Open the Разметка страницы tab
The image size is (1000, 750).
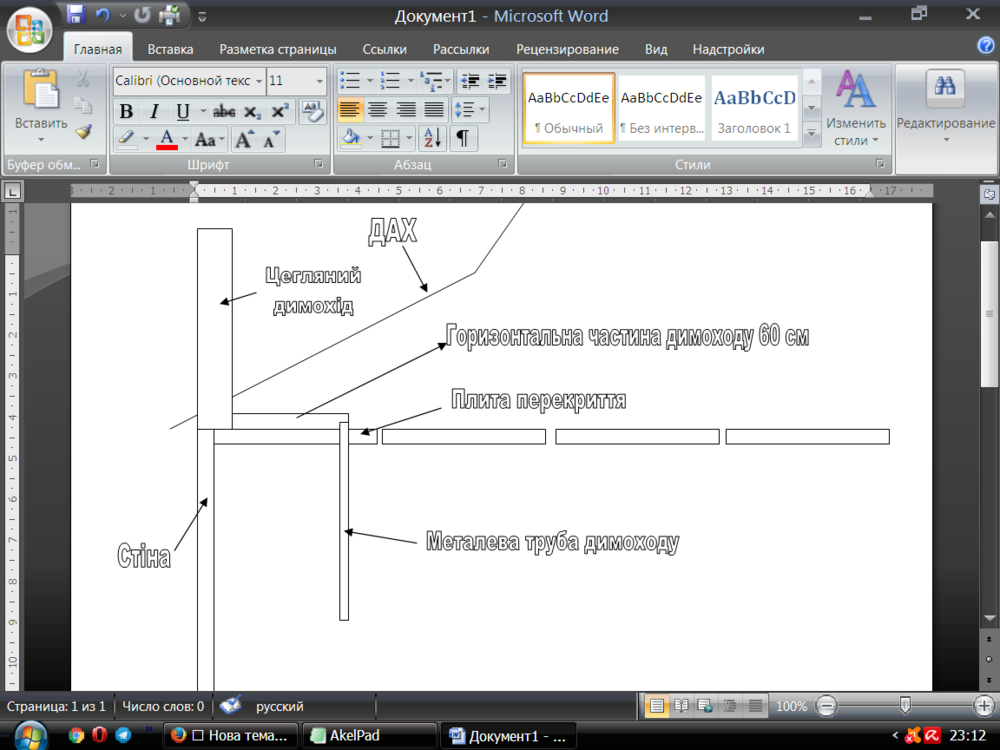pyautogui.click(x=277, y=49)
